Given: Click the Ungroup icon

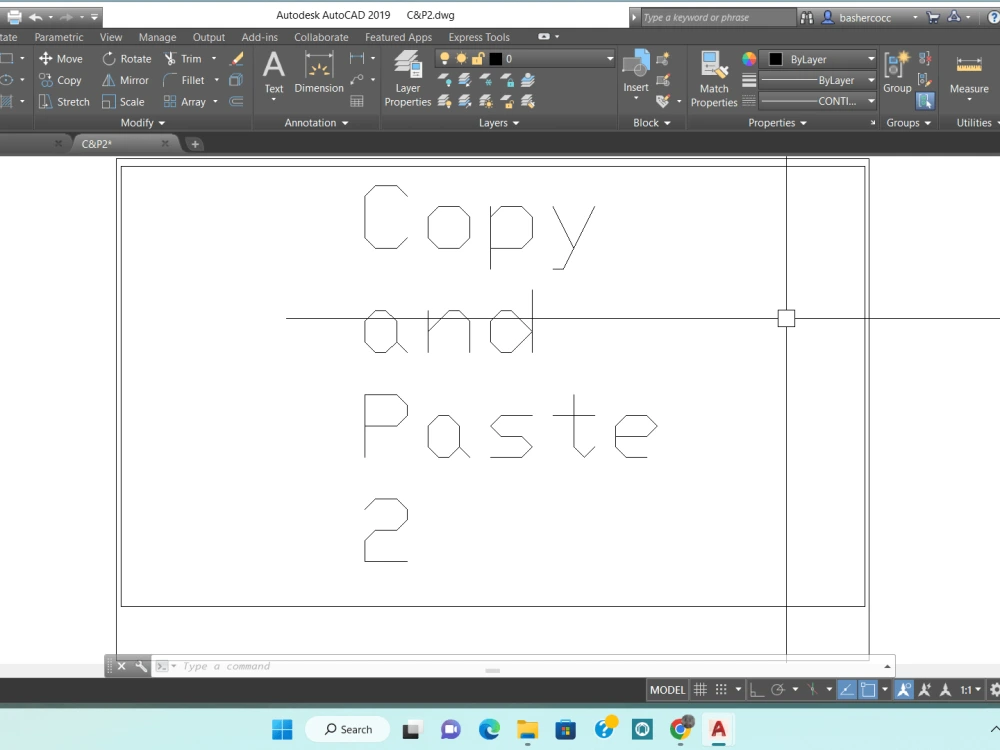Looking at the screenshot, I should (x=925, y=59).
